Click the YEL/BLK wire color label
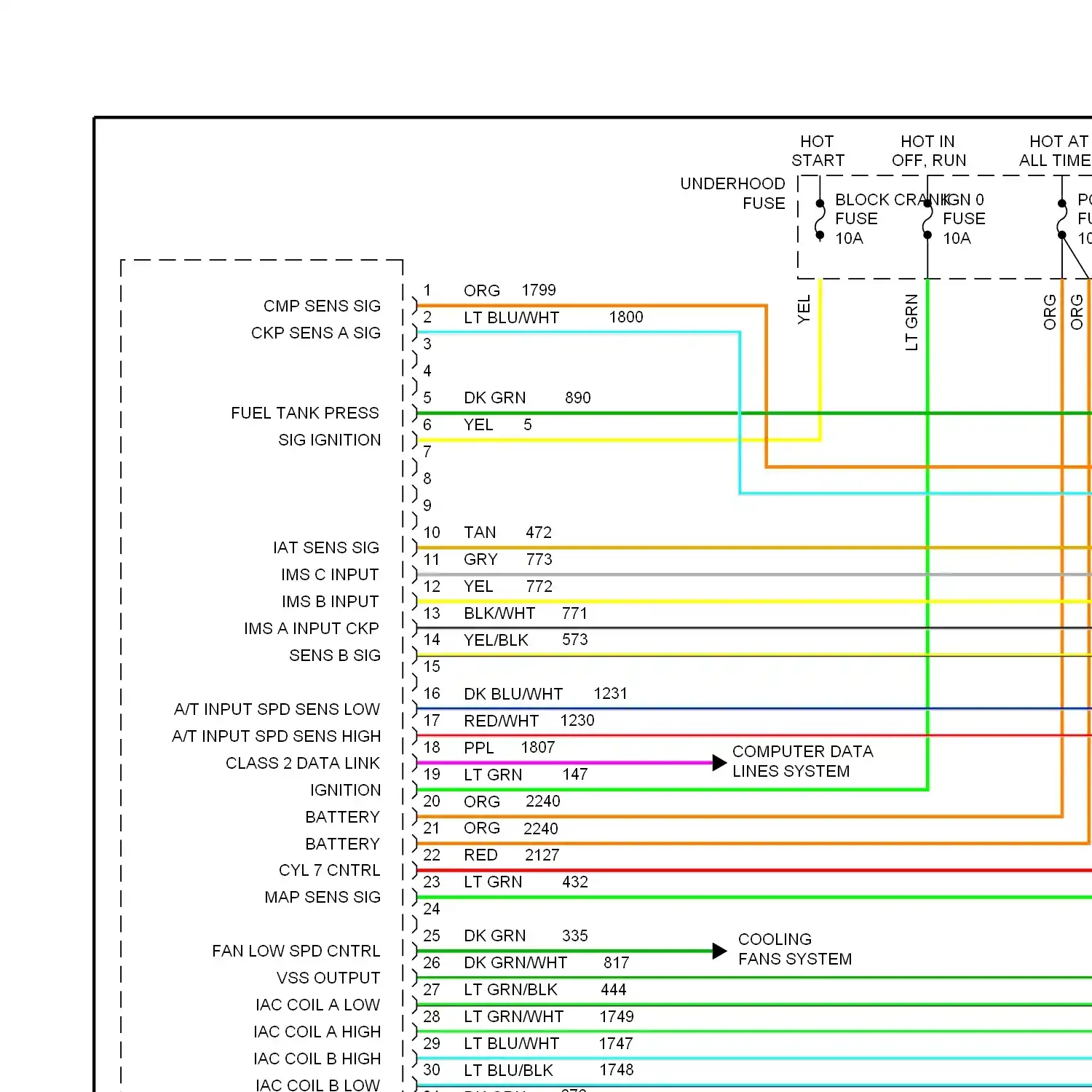The width and height of the screenshot is (1092, 1092). click(496, 640)
